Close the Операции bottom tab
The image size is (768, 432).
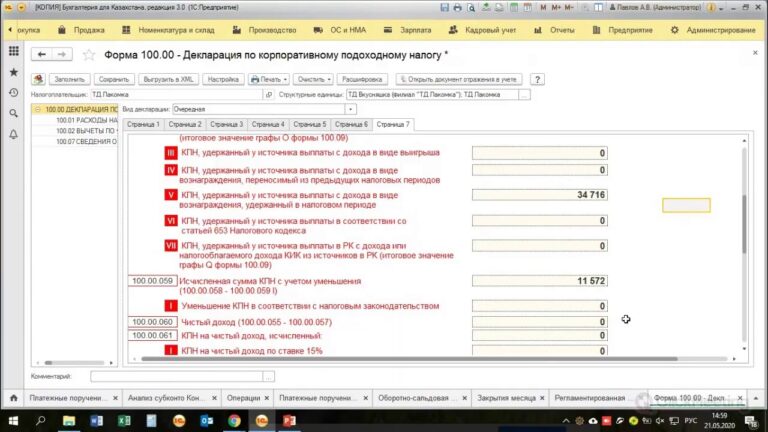point(267,398)
